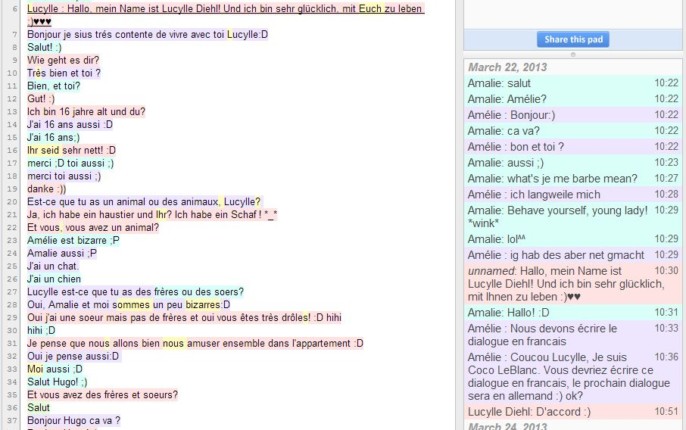Click the 'Lucylle Diehl: D'accord :)' chat message
The width and height of the screenshot is (686, 430).
coord(530,411)
